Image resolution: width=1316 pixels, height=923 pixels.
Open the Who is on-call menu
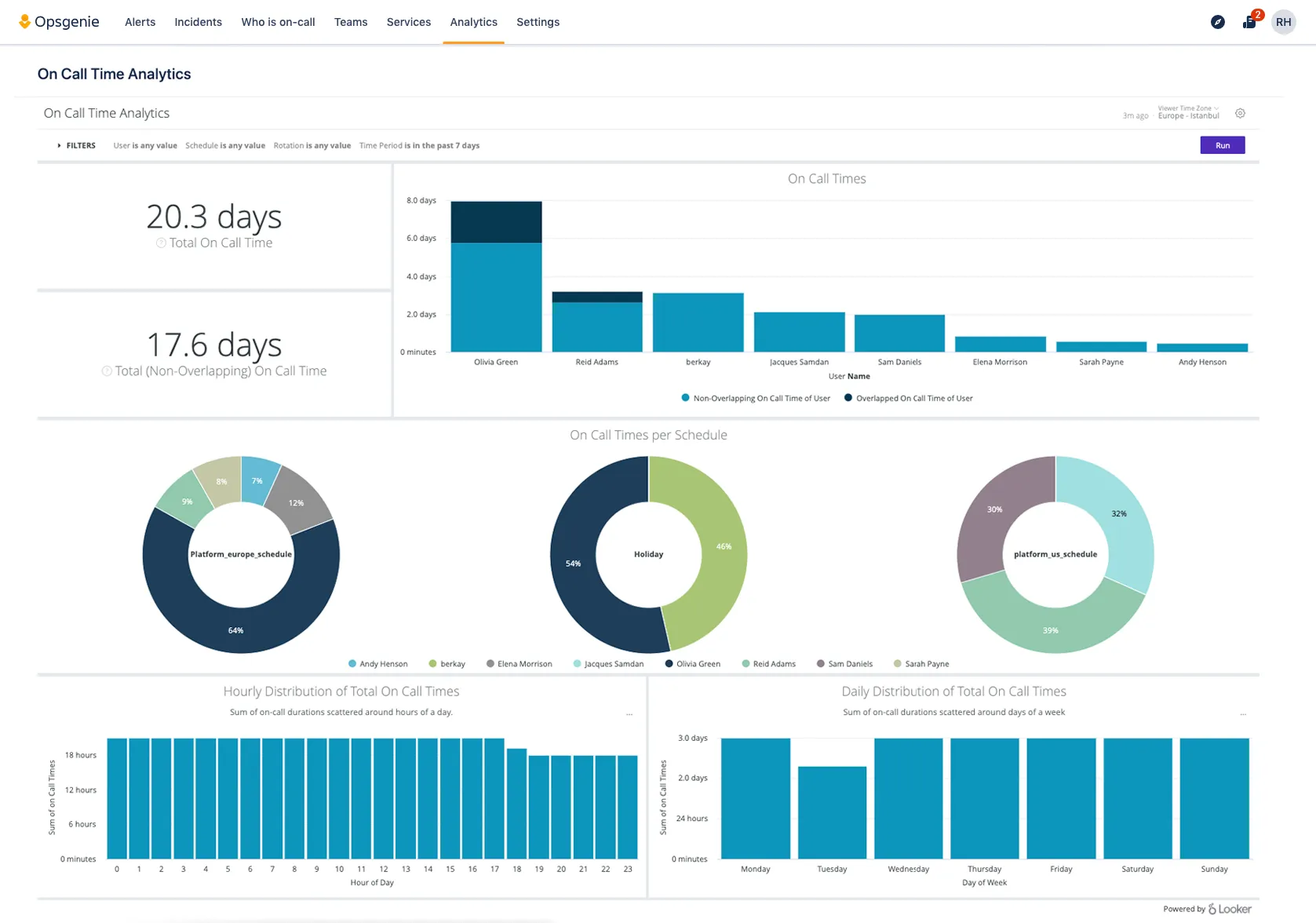(279, 22)
